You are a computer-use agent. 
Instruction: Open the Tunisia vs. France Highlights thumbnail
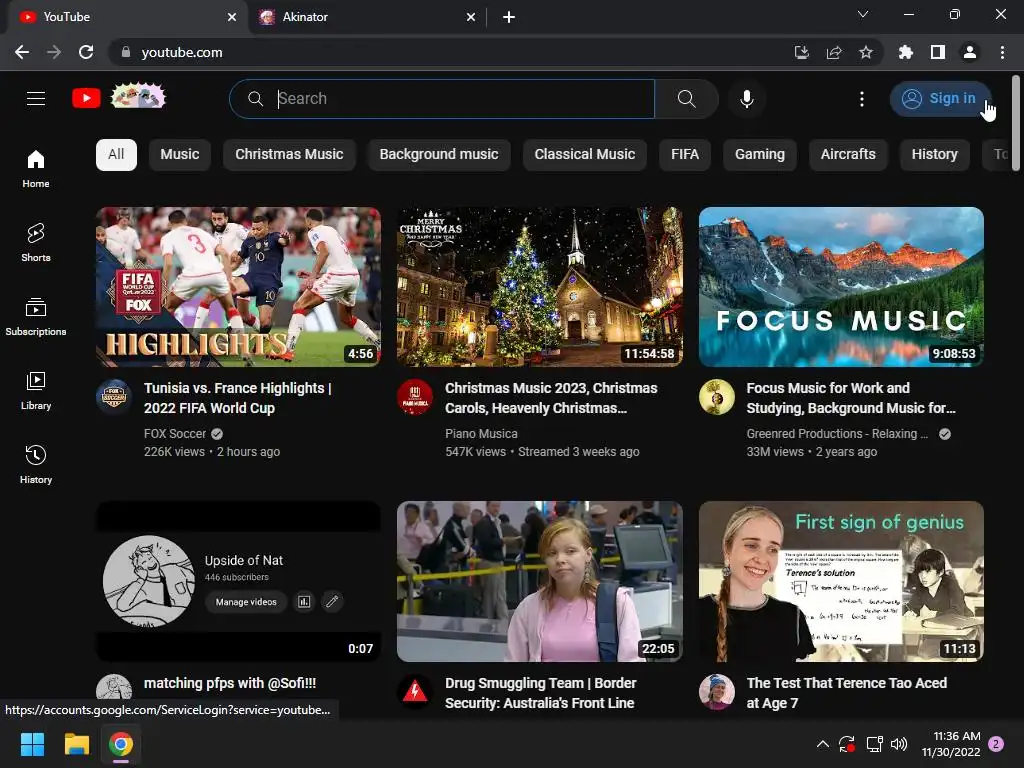click(x=238, y=287)
